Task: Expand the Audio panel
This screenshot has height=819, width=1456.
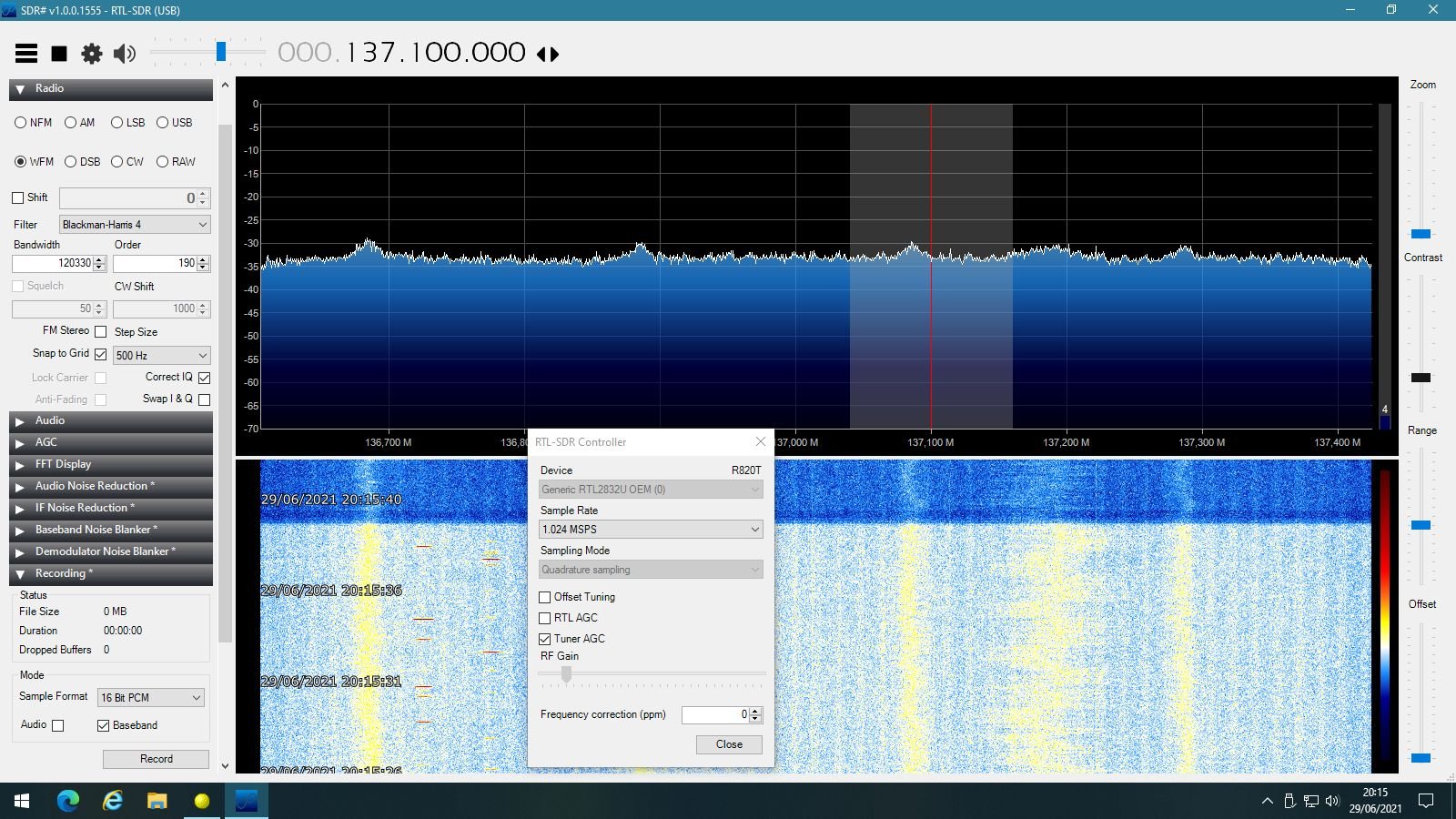Action: [x=111, y=420]
